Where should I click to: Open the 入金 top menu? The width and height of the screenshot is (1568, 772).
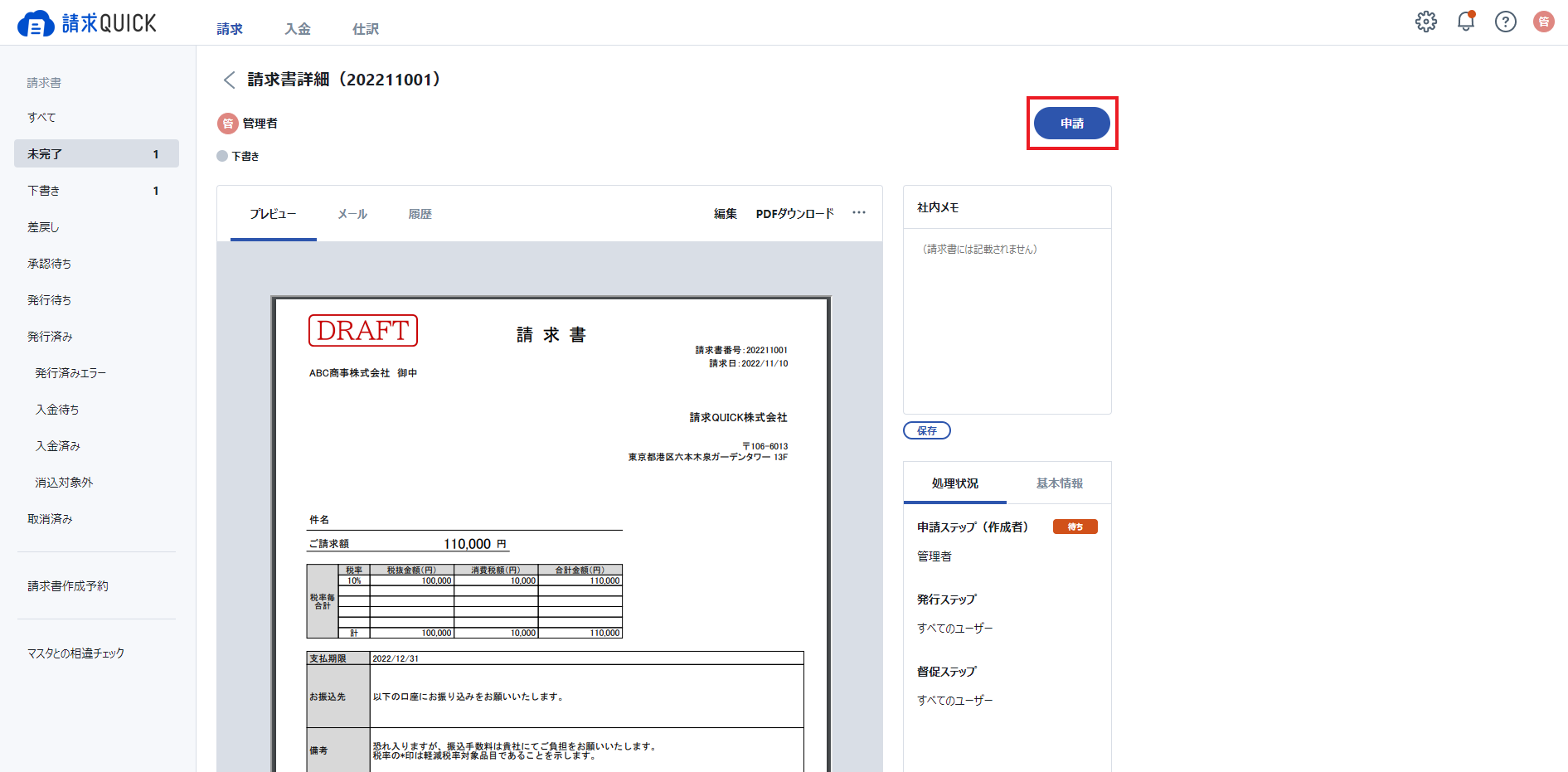click(x=298, y=29)
